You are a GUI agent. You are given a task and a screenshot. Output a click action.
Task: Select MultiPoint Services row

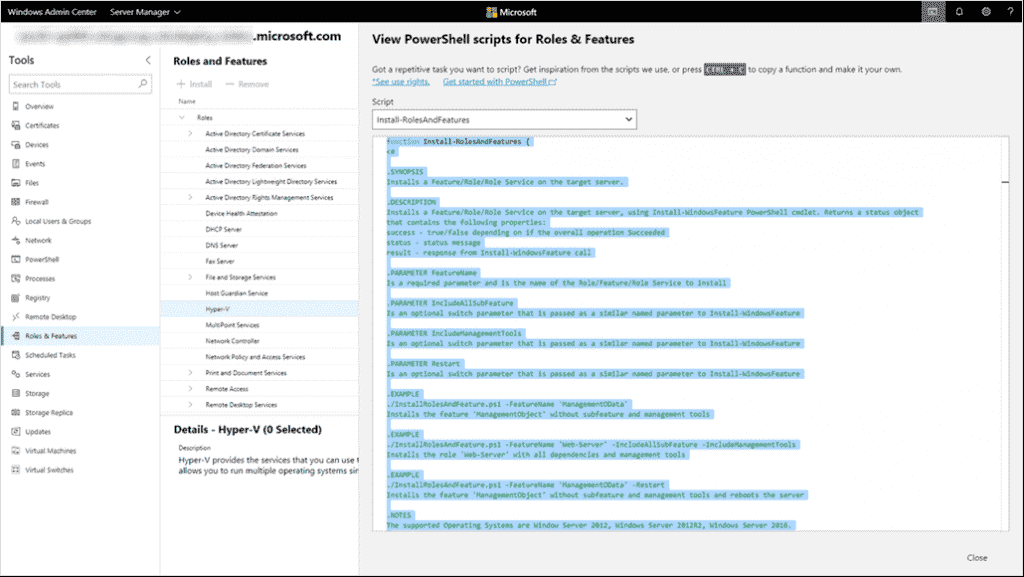pyautogui.click(x=259, y=325)
